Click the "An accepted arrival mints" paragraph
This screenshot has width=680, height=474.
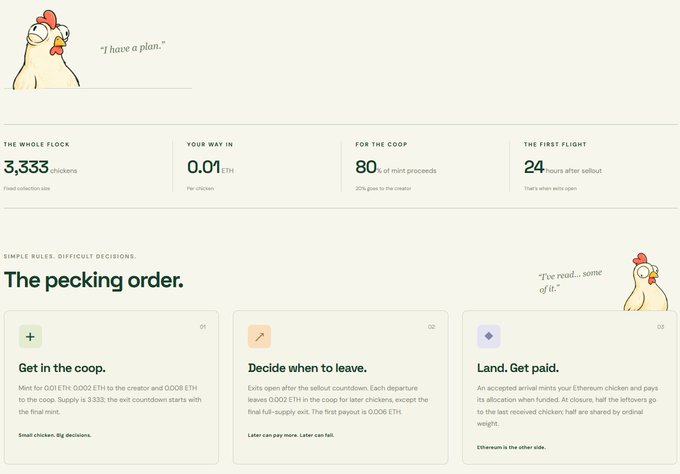tap(568, 406)
